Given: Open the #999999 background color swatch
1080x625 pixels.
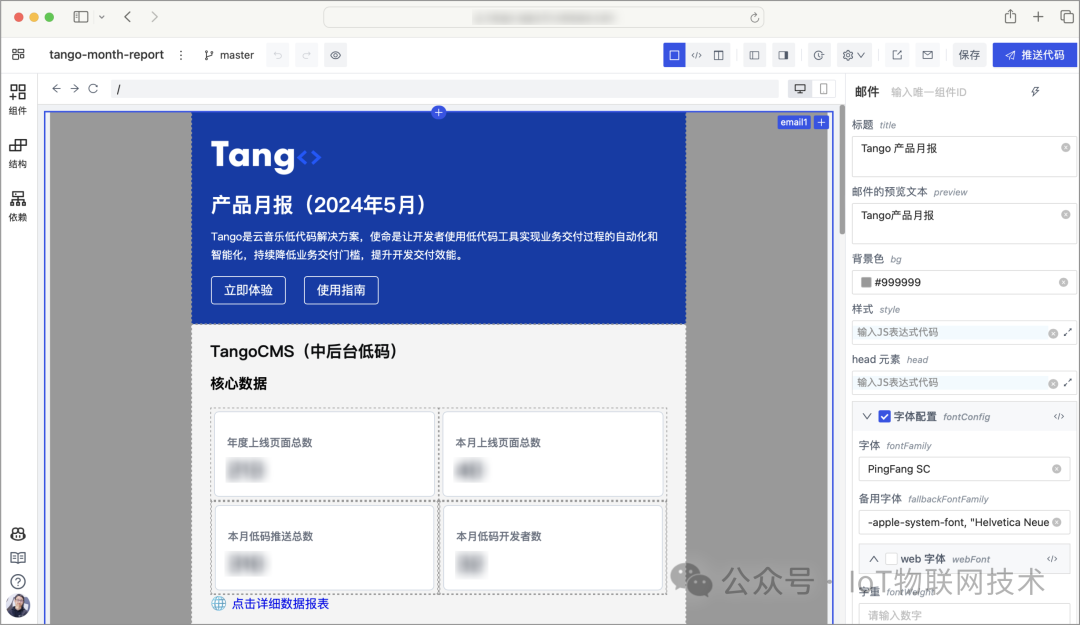Looking at the screenshot, I should click(866, 282).
